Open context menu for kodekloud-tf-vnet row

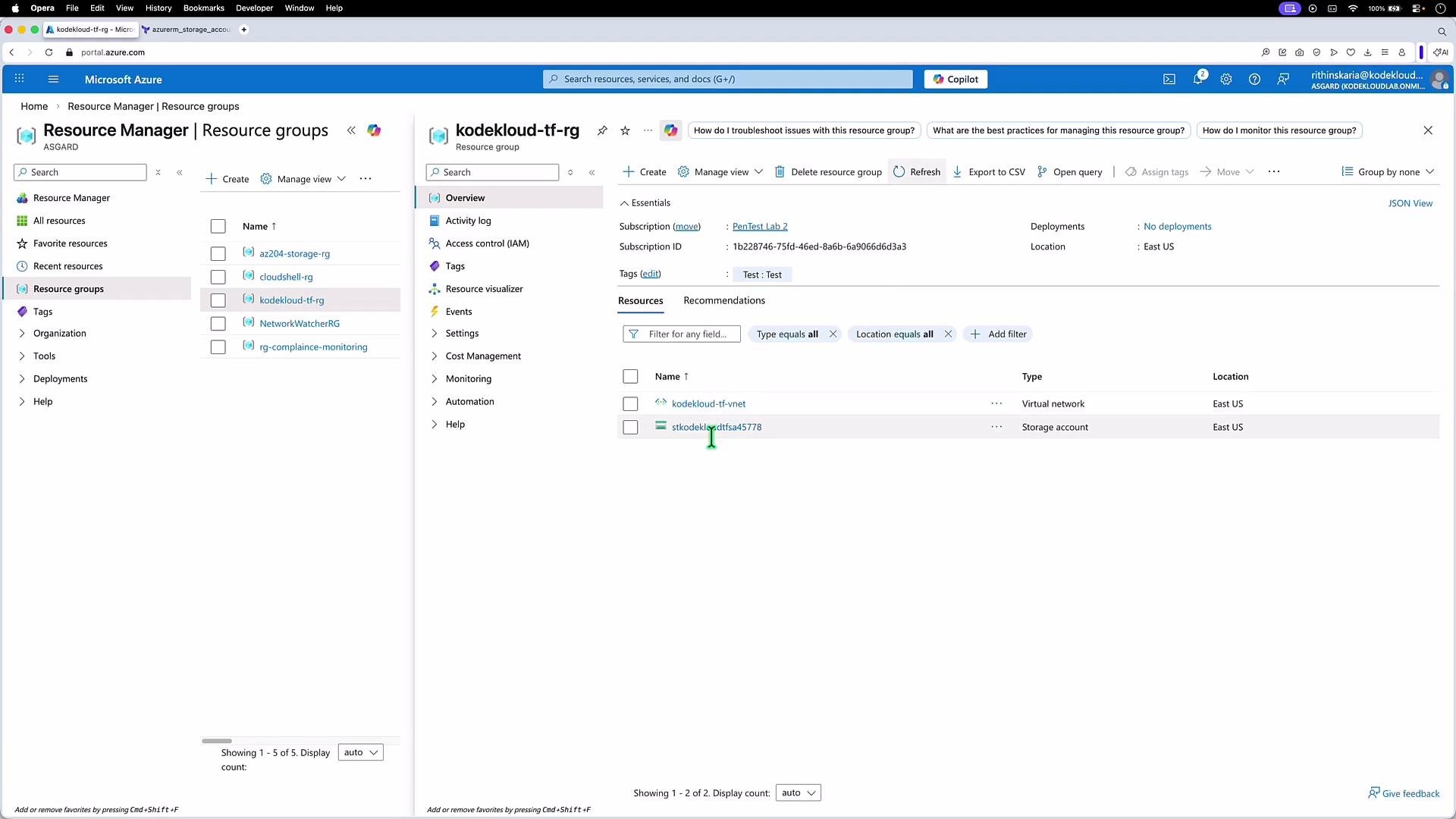[x=996, y=403]
